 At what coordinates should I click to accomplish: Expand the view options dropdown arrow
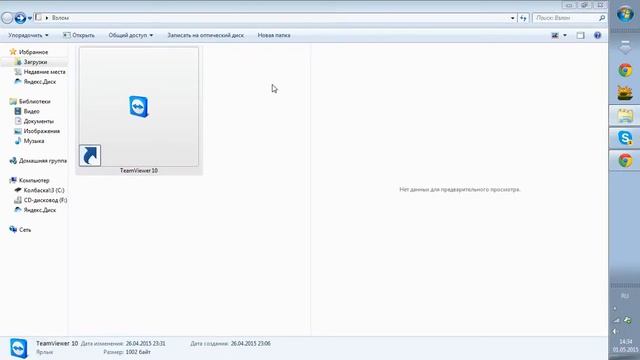(565, 36)
